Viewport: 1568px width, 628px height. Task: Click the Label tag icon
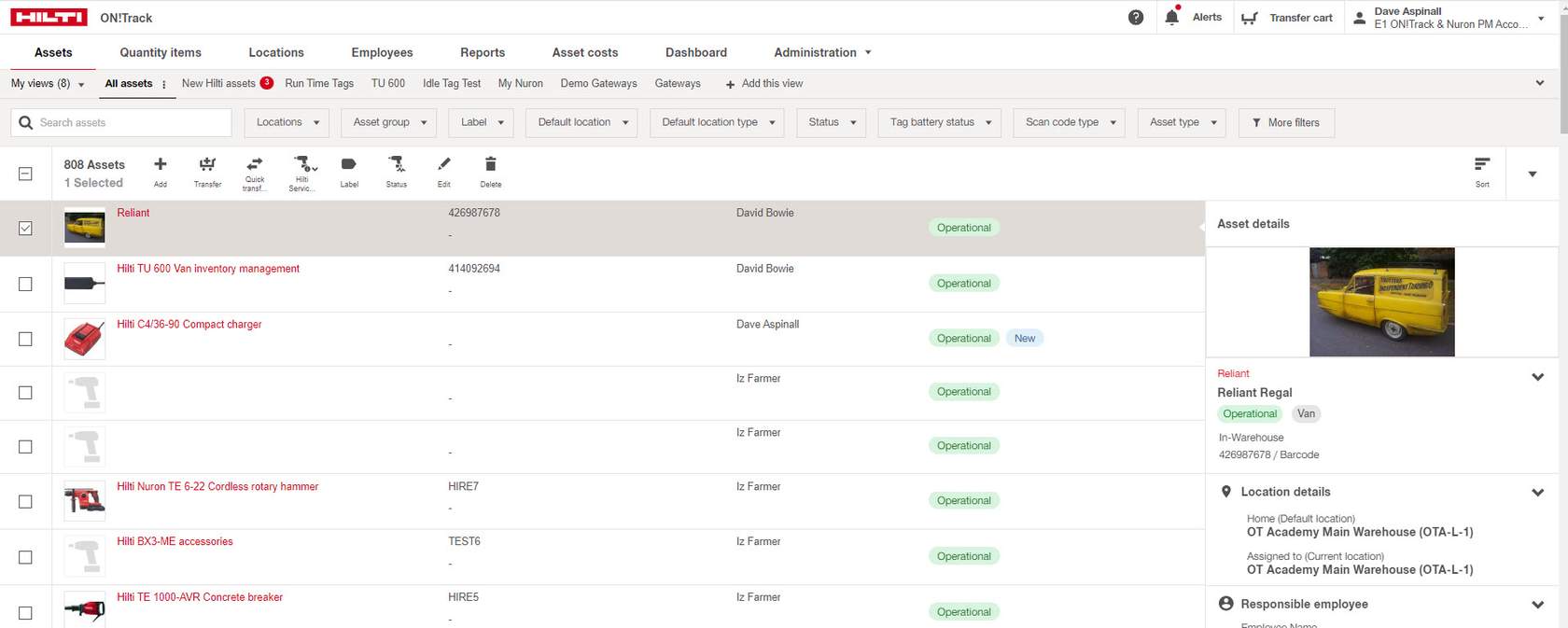tap(349, 172)
